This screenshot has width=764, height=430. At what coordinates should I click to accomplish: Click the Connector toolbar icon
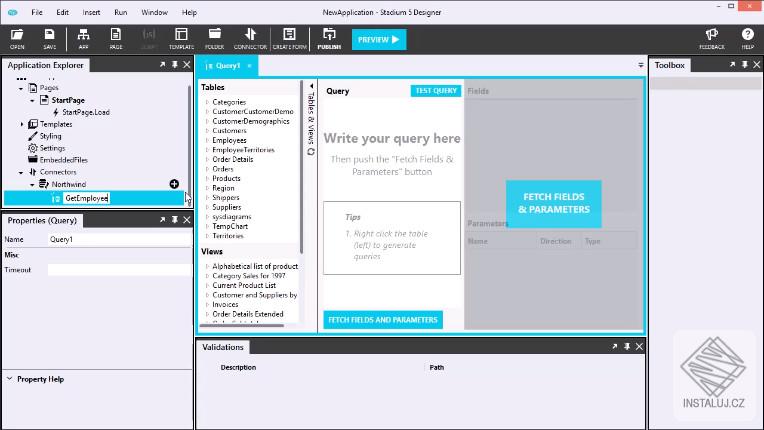(x=250, y=39)
